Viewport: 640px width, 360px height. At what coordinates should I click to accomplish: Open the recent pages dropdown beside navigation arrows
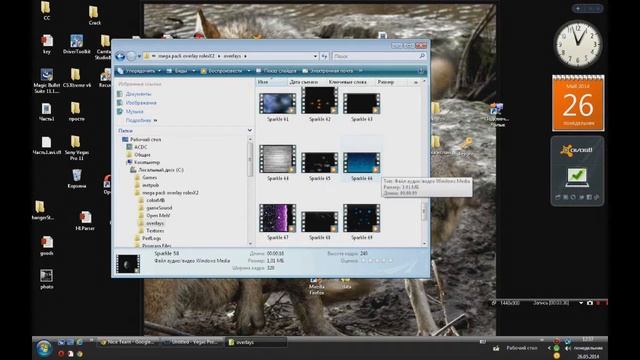[x=139, y=56]
